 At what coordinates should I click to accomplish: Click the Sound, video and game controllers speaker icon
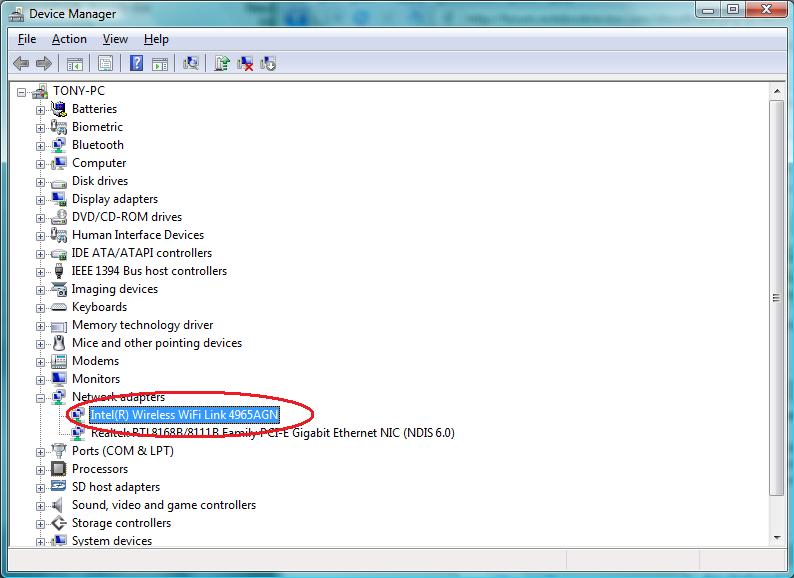(58, 505)
